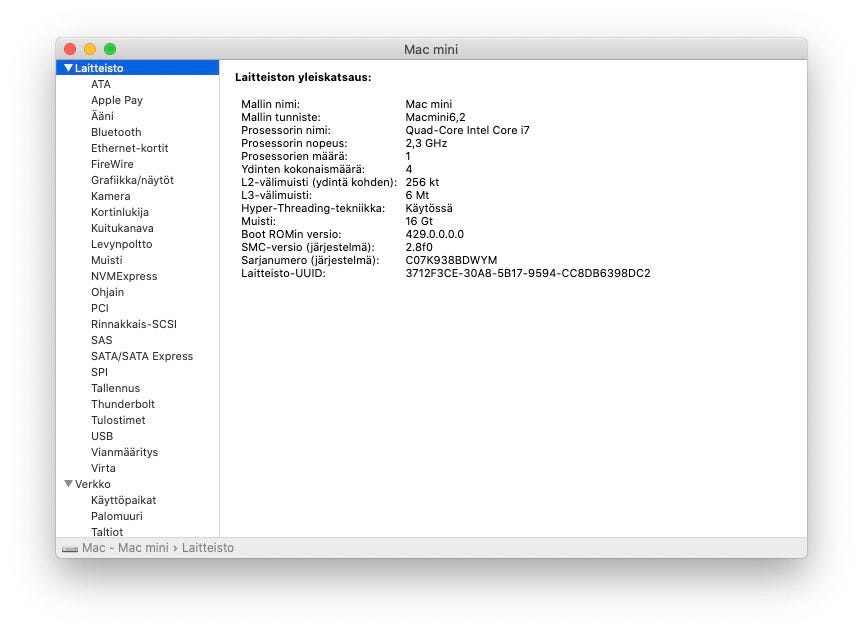The image size is (863, 632).
Task: Select FireWire in the sidebar
Action: (112, 164)
